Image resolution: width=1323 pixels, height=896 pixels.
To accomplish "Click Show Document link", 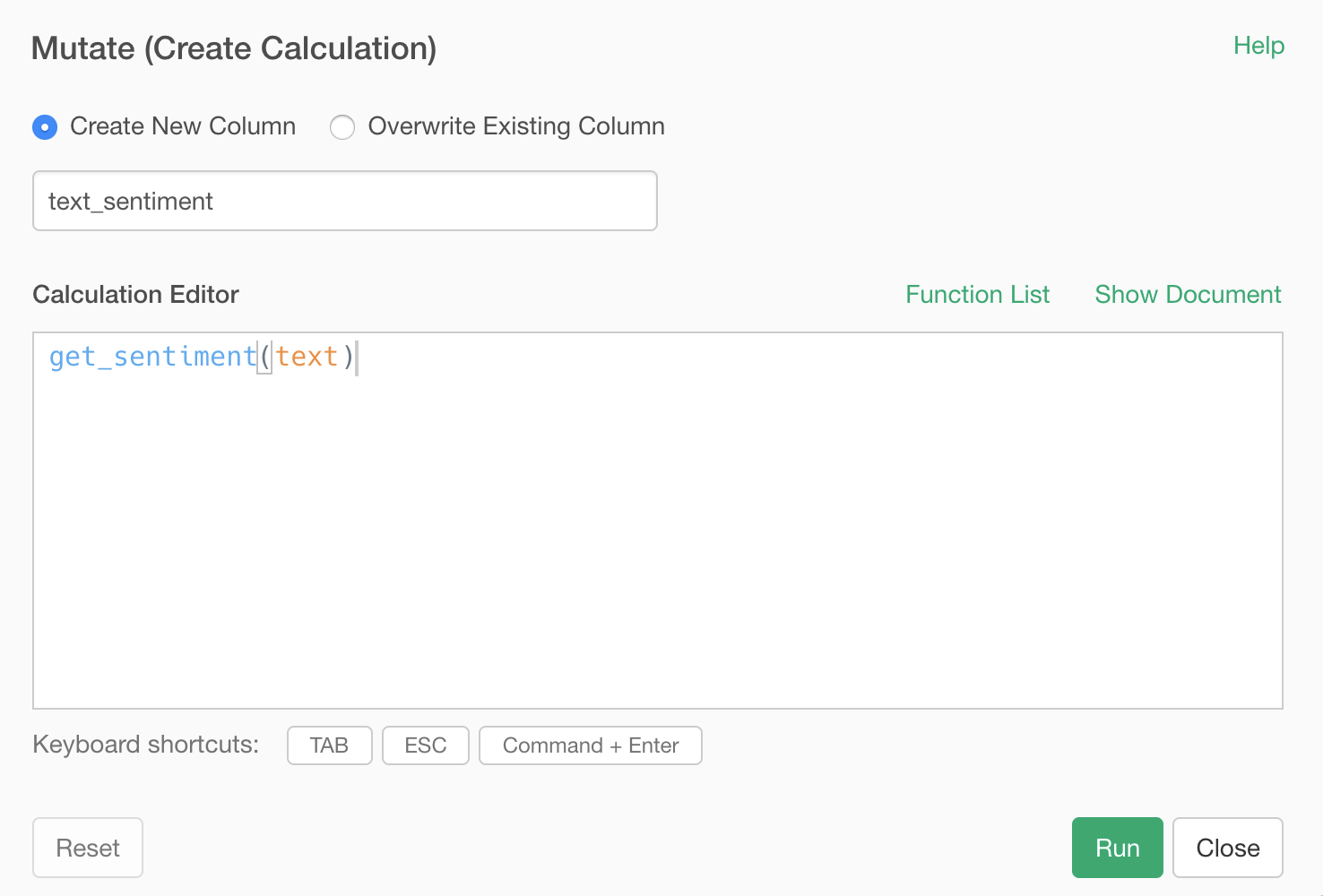I will click(x=1188, y=295).
